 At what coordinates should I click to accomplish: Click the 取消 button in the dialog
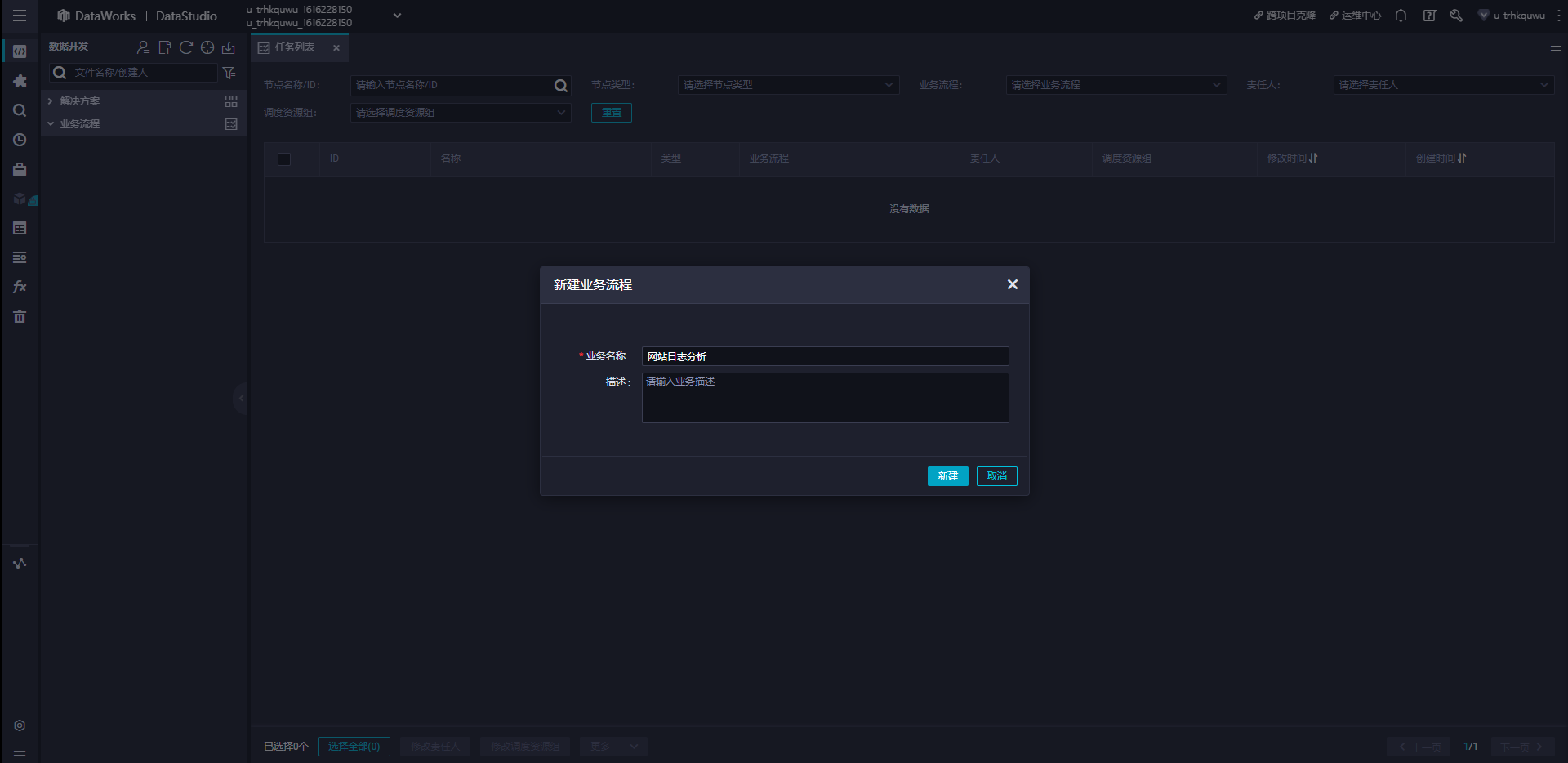(x=997, y=476)
